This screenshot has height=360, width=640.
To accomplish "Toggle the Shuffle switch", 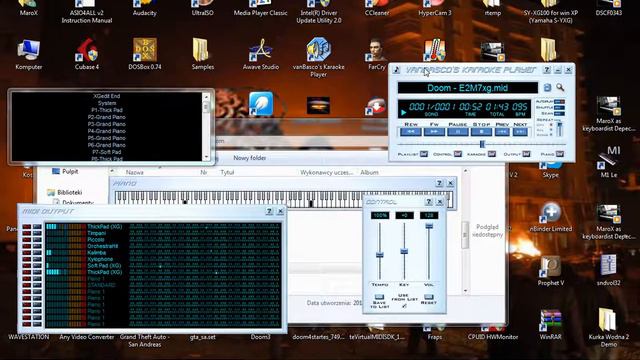I will 559,107.
